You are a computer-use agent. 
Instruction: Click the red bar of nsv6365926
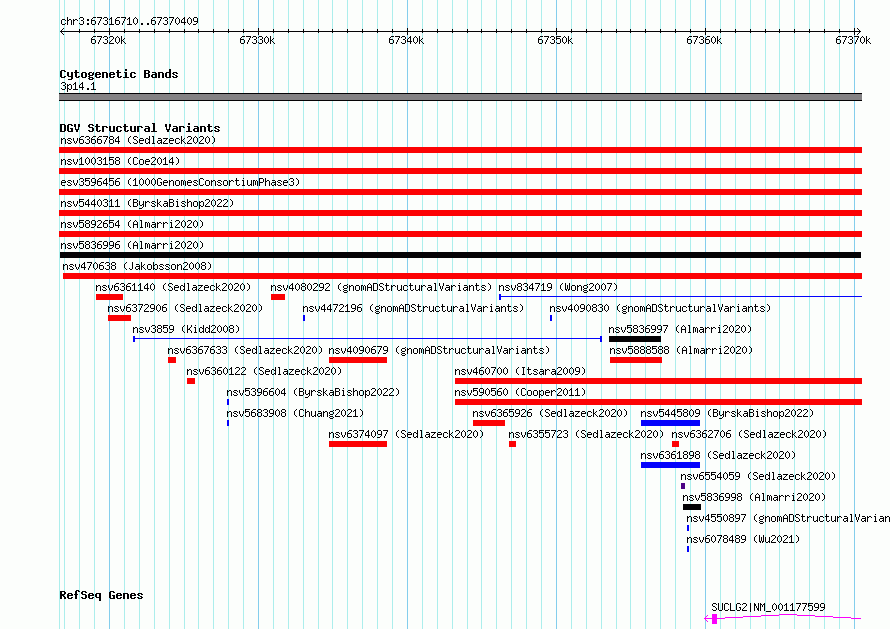(489, 423)
